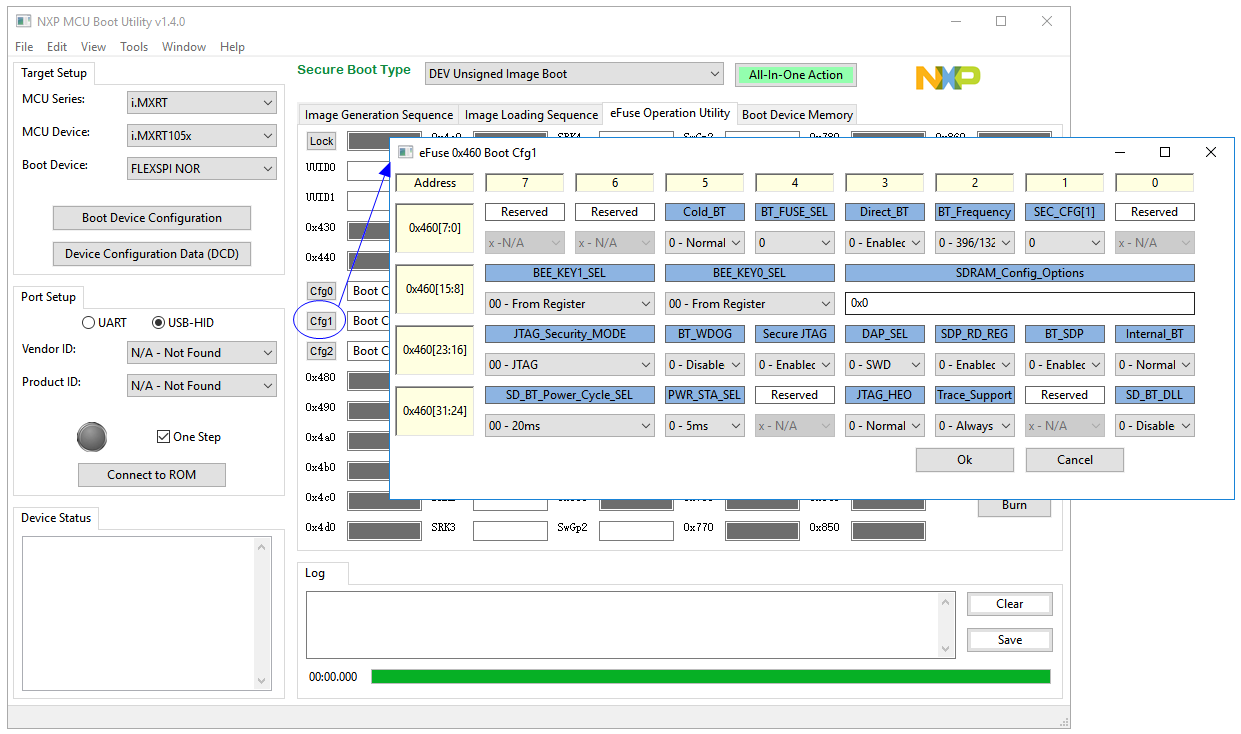Open the BT_SDP dropdown

(1065, 365)
